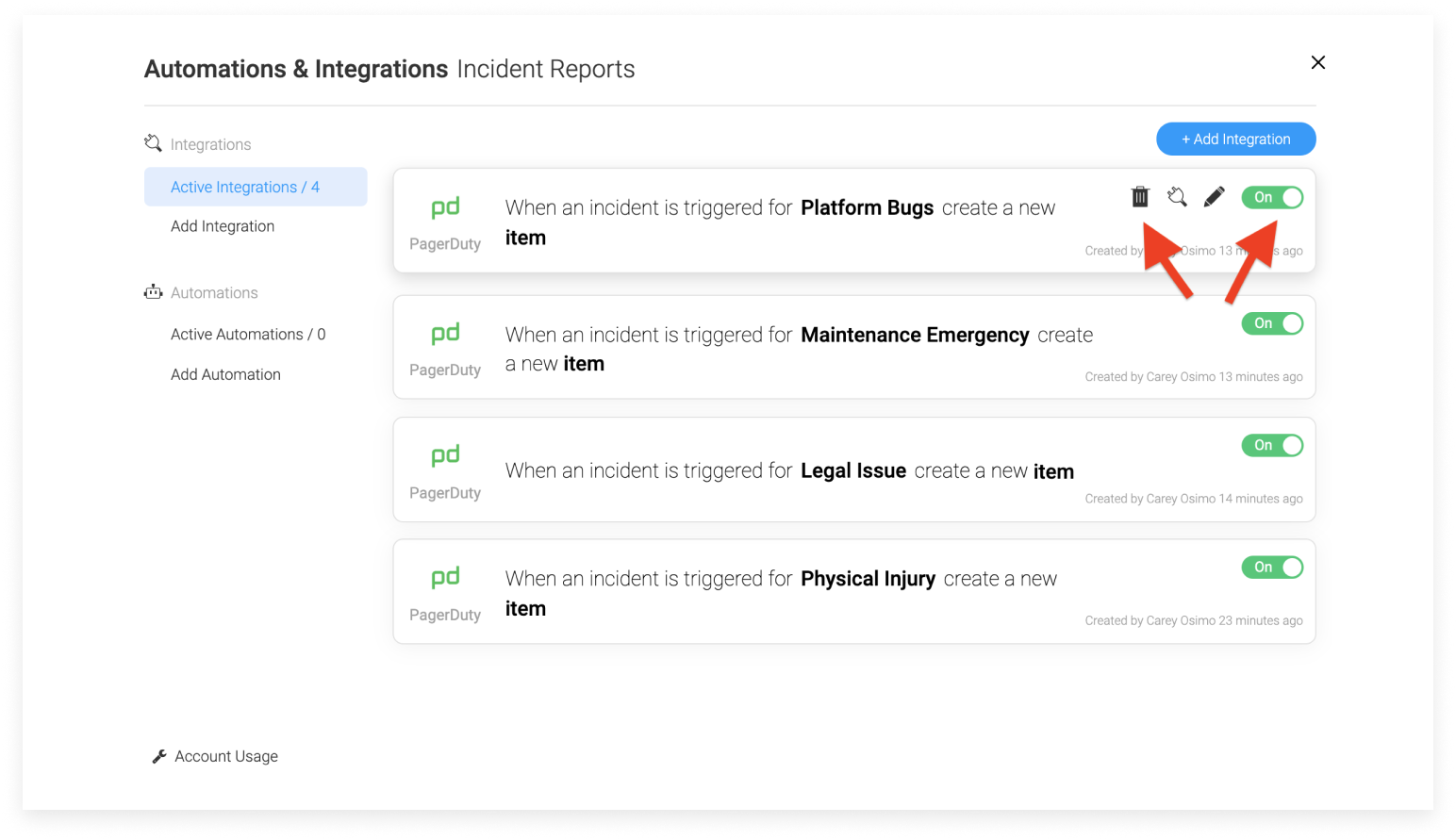The height and width of the screenshot is (840, 1456).
Task: Turn off the Platform Bugs integration
Action: tap(1272, 197)
